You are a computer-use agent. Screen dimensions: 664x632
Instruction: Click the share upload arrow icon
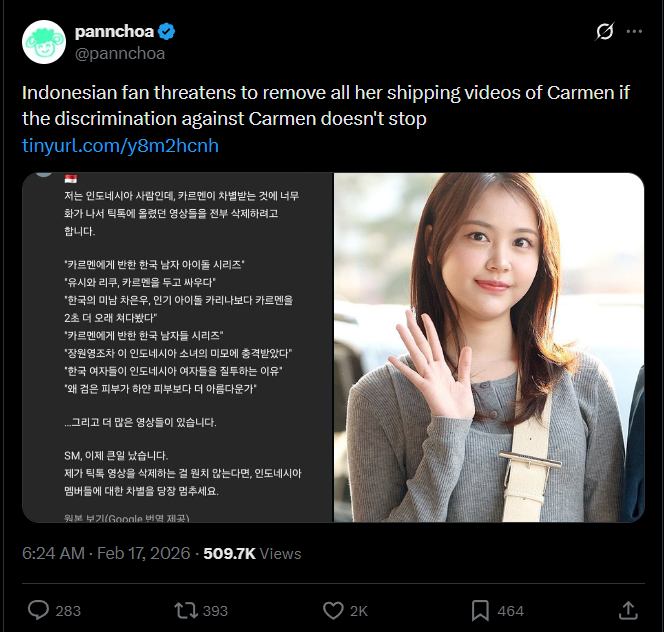coord(628,610)
